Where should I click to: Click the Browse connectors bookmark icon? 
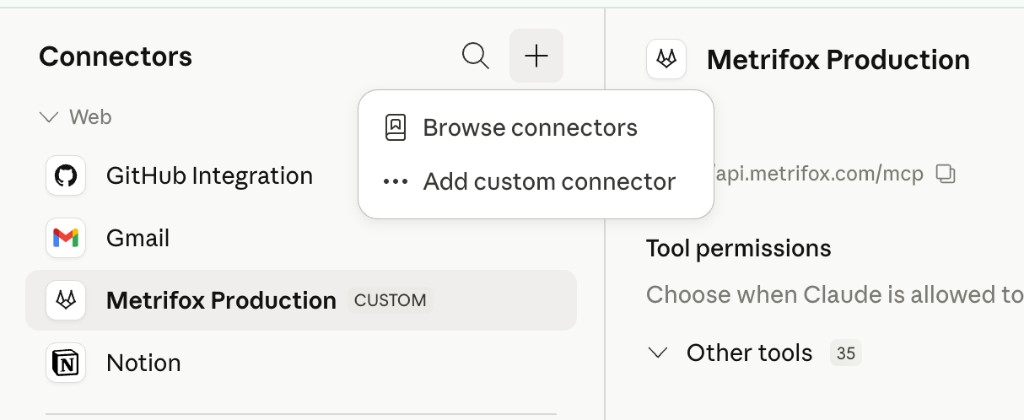coord(395,128)
